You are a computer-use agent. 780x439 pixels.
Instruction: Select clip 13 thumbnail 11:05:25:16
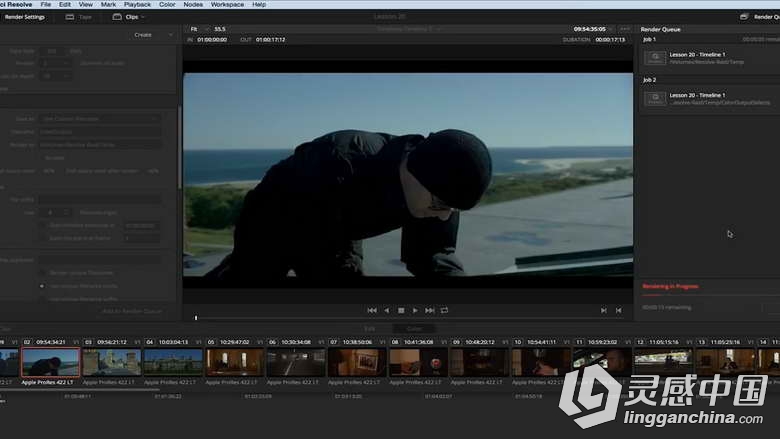click(x=725, y=362)
